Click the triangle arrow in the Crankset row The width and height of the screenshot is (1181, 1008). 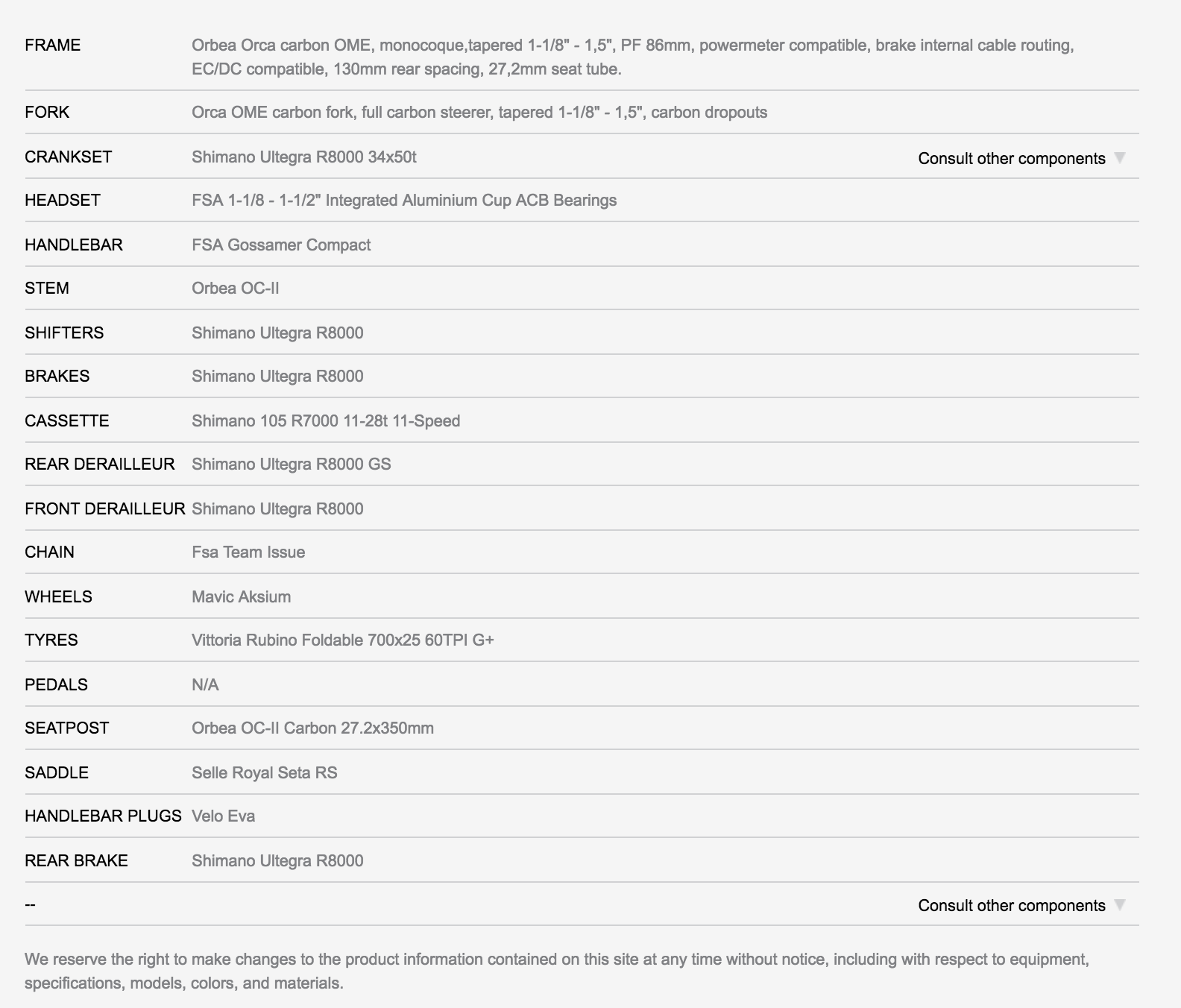pyautogui.click(x=1119, y=157)
